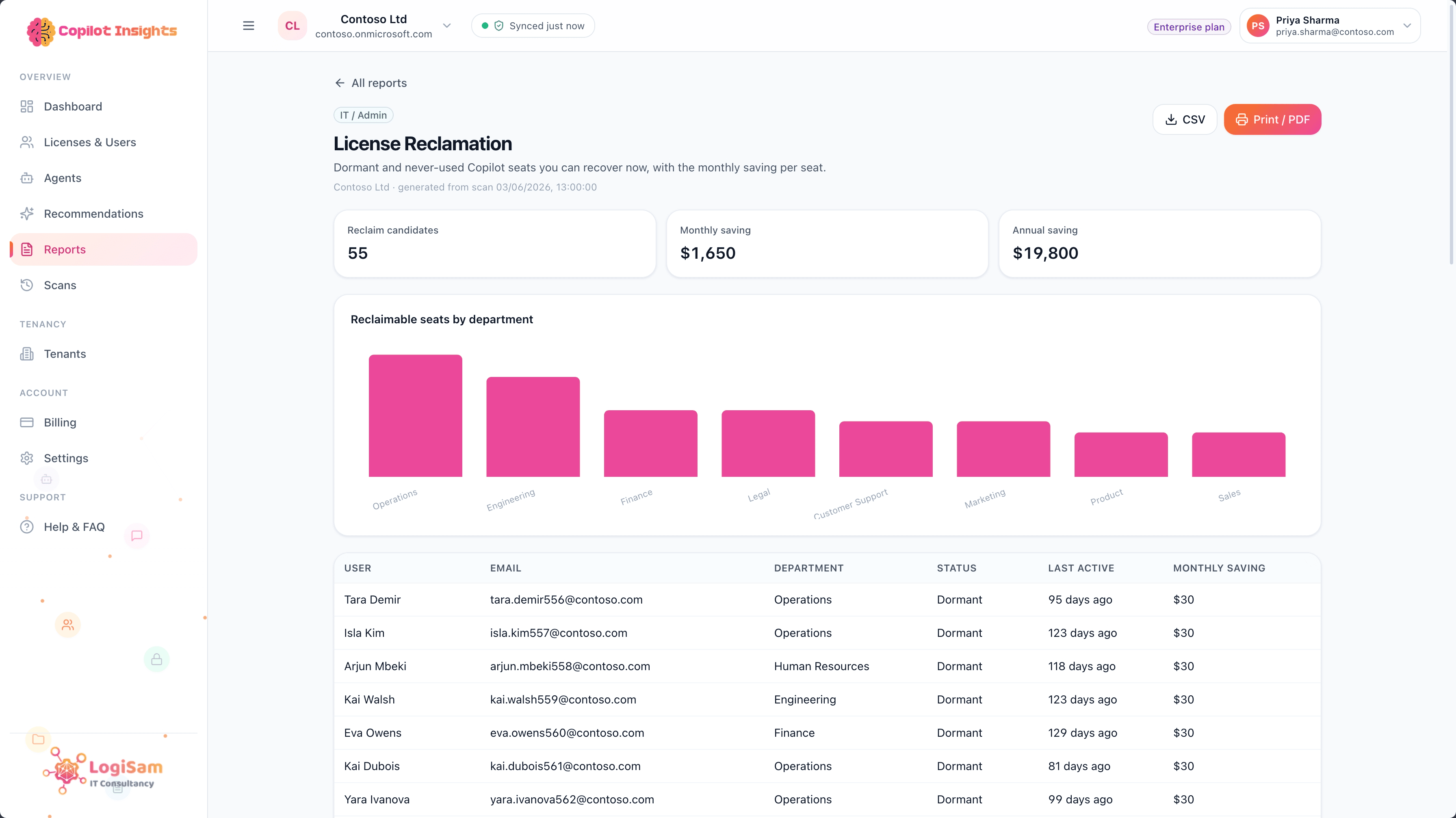Expand the Priya Sharma account menu chevron

[1407, 26]
